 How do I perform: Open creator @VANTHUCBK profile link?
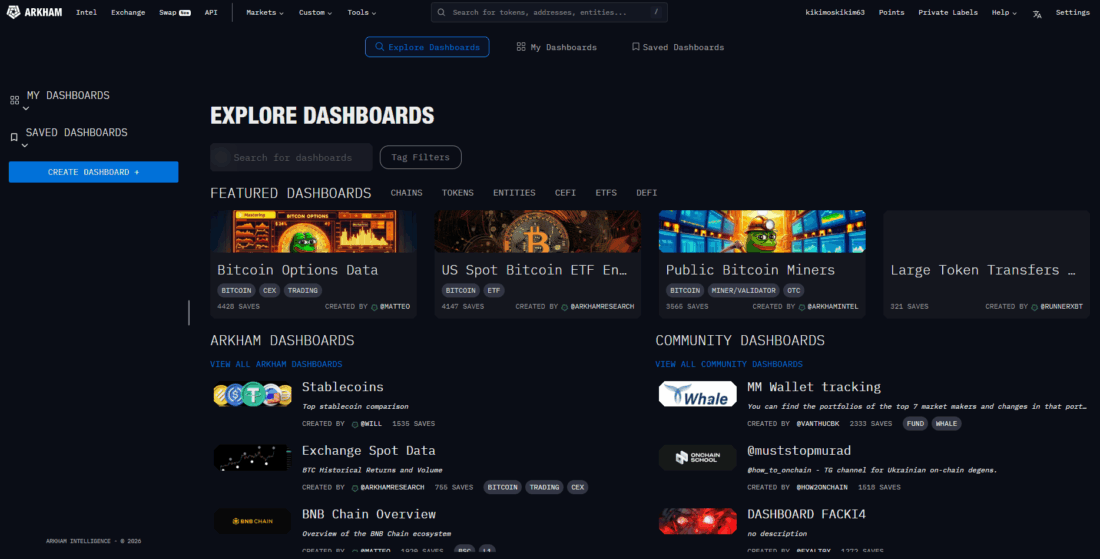click(818, 424)
